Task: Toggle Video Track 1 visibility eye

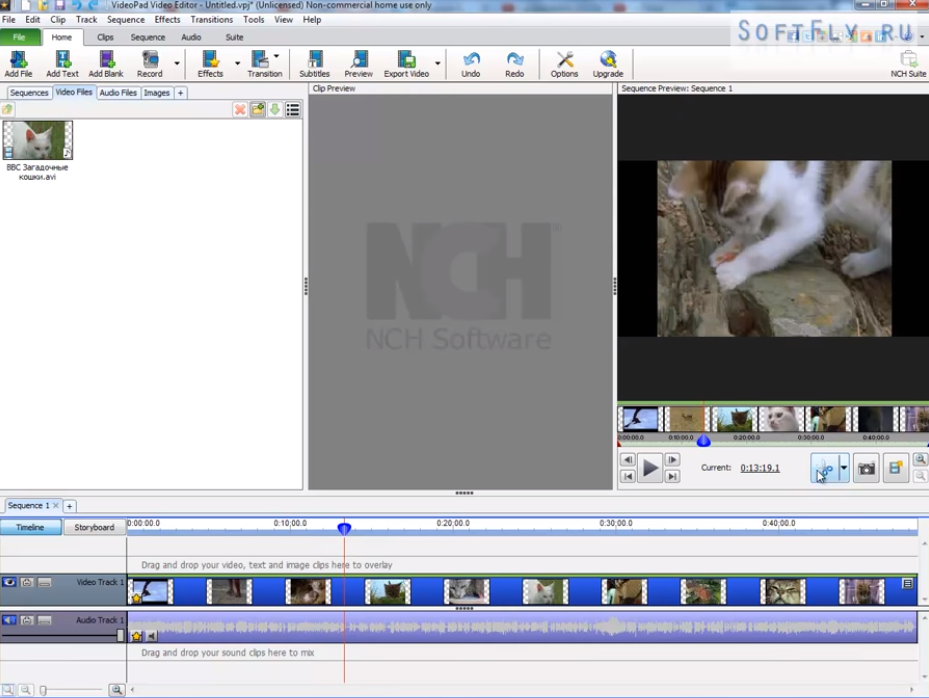Action: click(9, 582)
